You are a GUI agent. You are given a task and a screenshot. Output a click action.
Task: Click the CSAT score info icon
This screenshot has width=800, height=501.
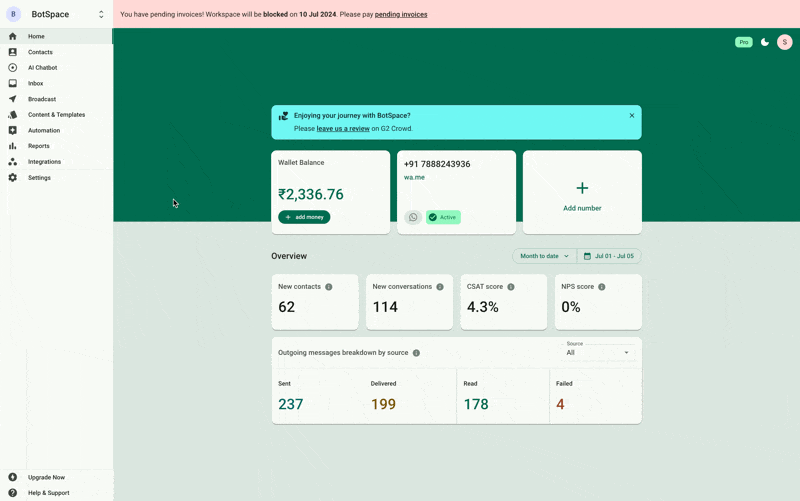[511, 287]
